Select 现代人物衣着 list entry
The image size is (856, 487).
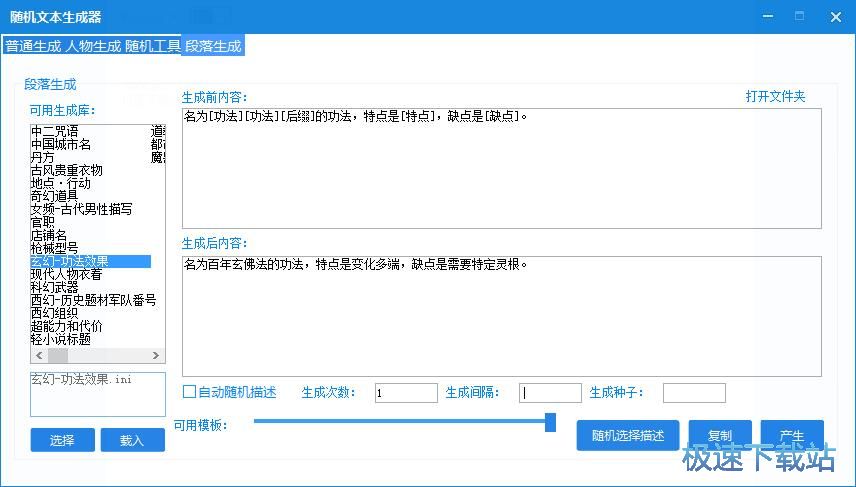(67, 274)
